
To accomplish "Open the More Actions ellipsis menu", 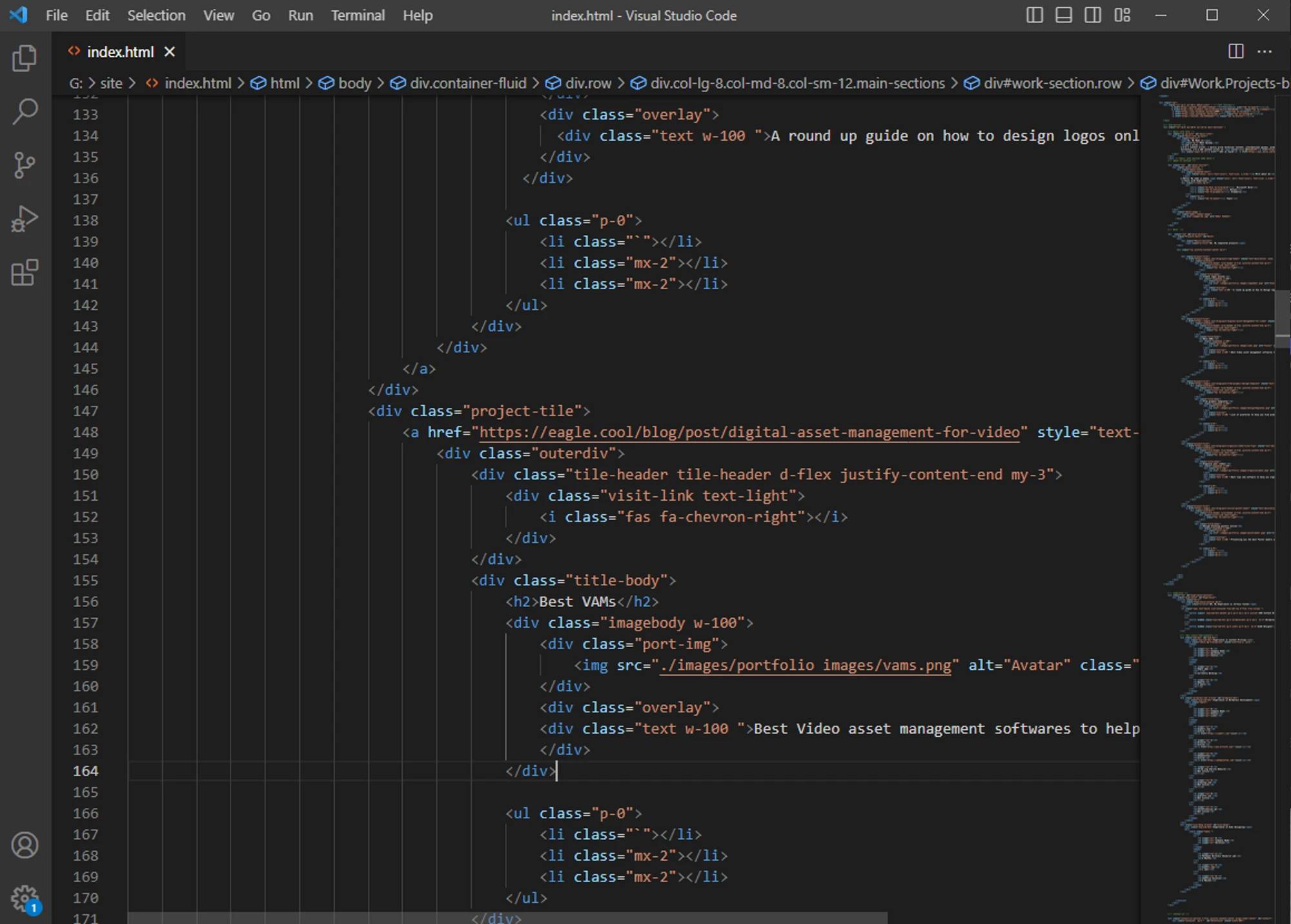I will [x=1263, y=51].
